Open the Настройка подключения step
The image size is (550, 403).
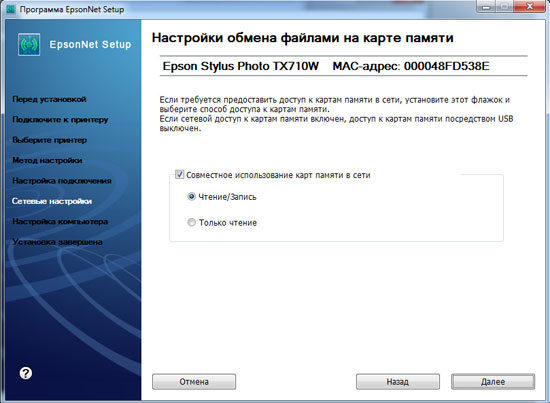tap(62, 181)
